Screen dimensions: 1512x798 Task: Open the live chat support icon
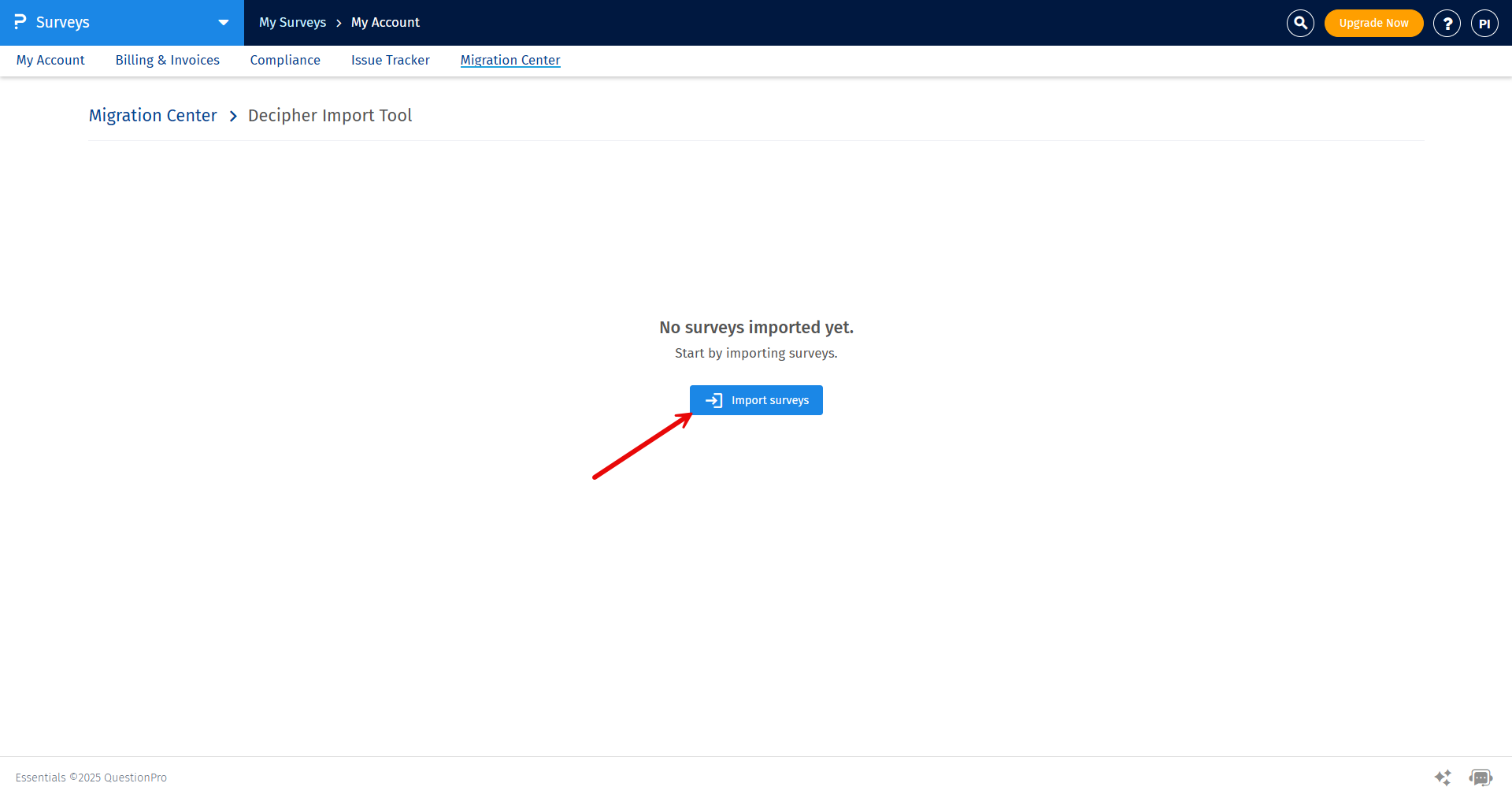point(1480,778)
